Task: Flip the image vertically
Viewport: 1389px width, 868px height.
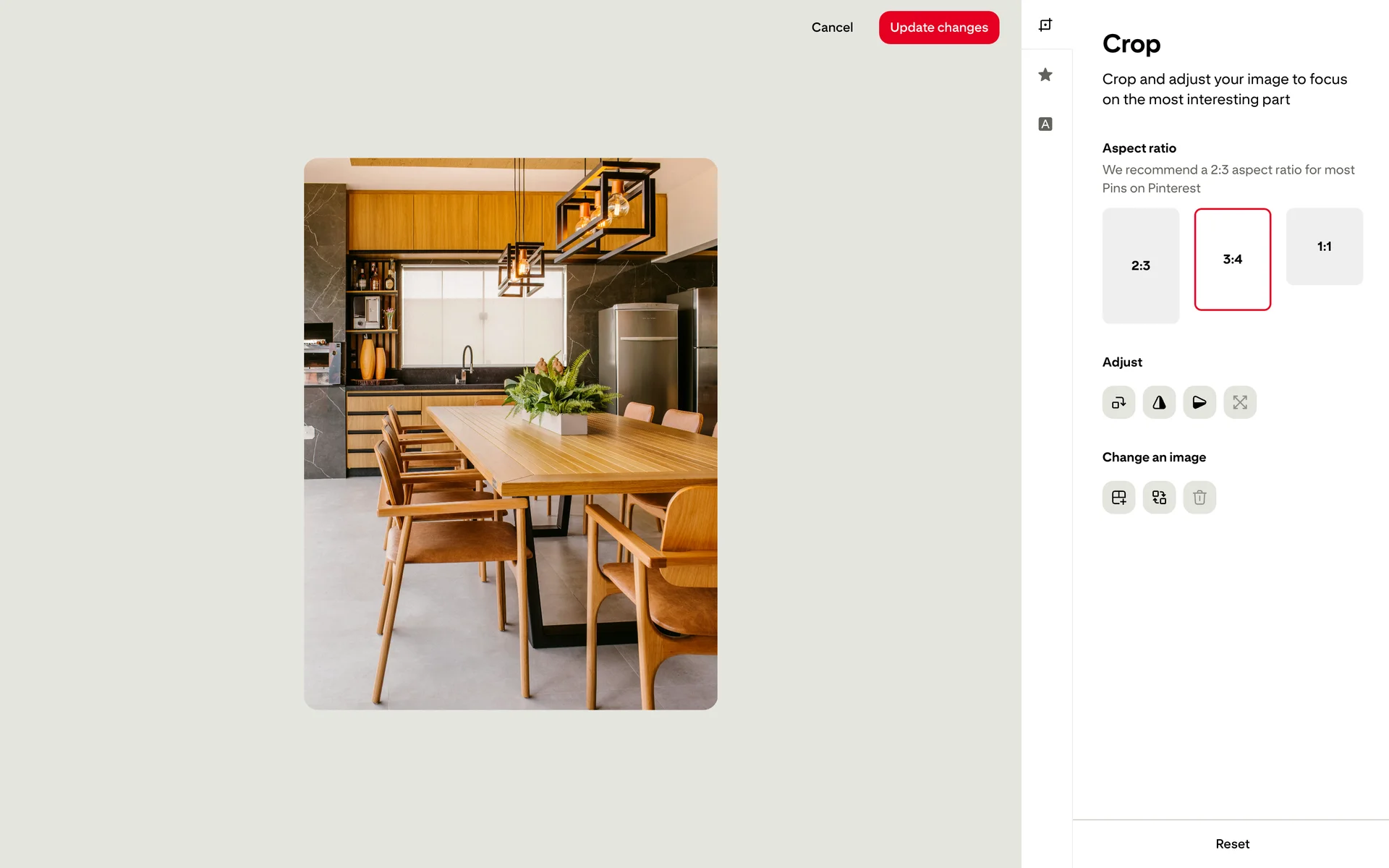Action: (1199, 402)
